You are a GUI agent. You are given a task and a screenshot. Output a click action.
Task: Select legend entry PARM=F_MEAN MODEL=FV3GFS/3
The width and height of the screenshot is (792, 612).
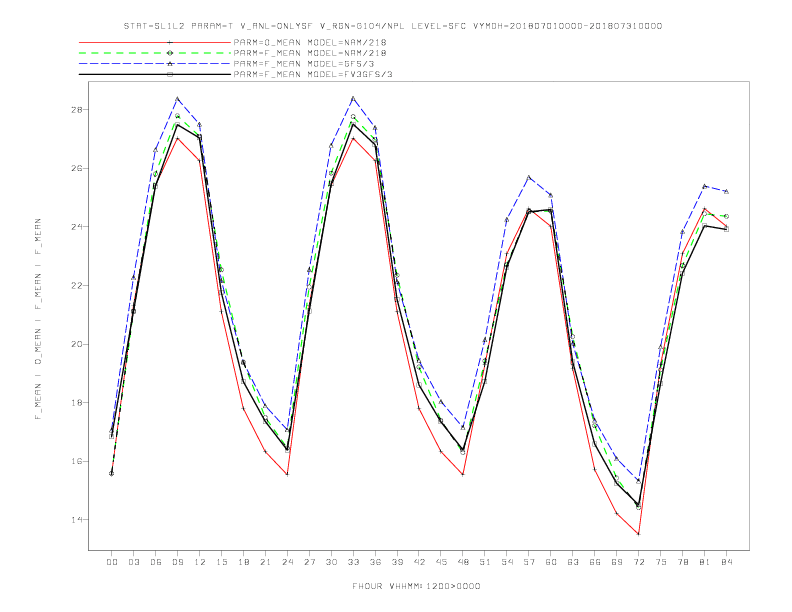pos(313,74)
